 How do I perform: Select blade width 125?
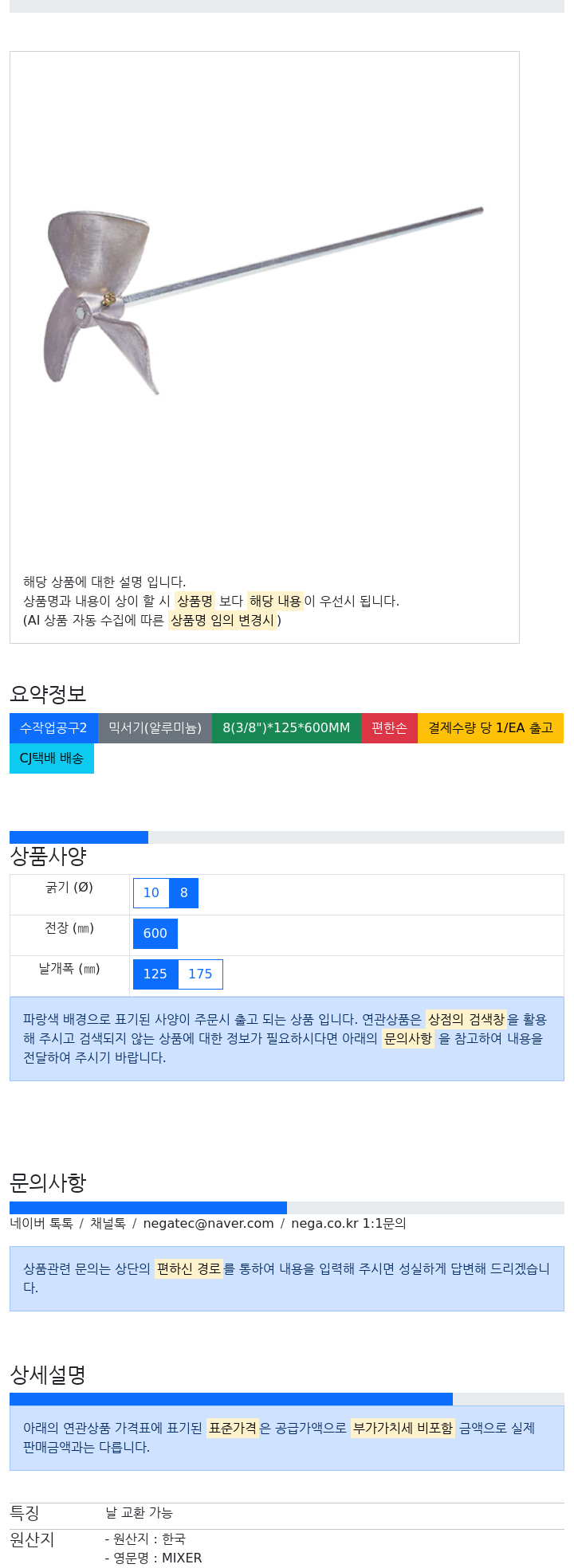pyautogui.click(x=155, y=974)
